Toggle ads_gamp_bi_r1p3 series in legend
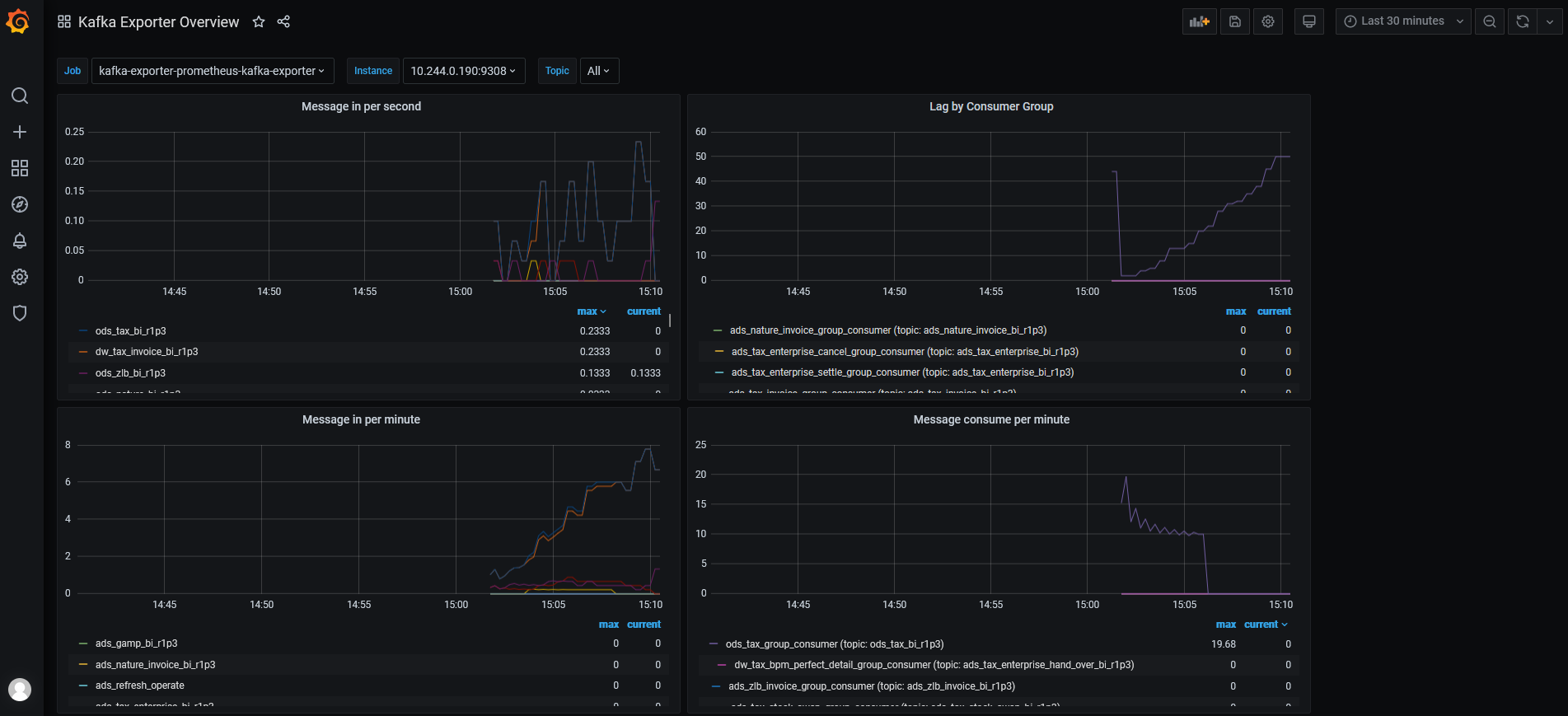This screenshot has width=1568, height=716. click(x=136, y=643)
